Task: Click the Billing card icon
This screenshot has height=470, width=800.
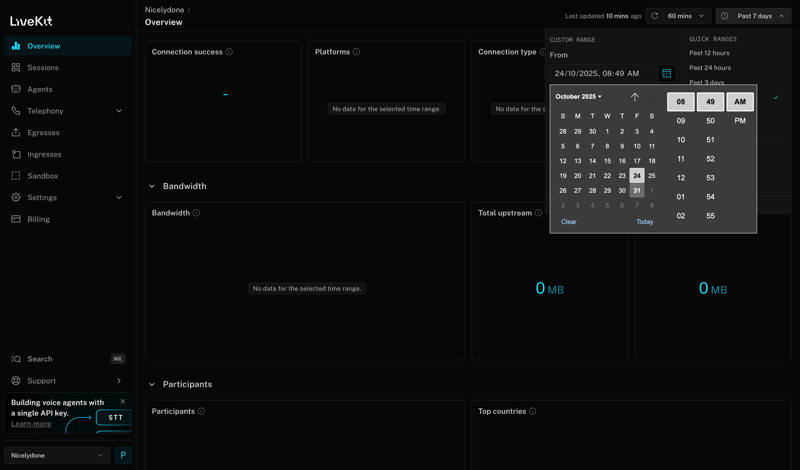Action: 16,219
